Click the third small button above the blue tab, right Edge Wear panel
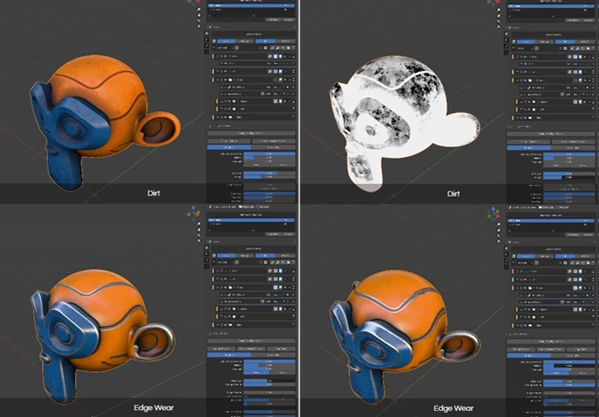 (581, 349)
